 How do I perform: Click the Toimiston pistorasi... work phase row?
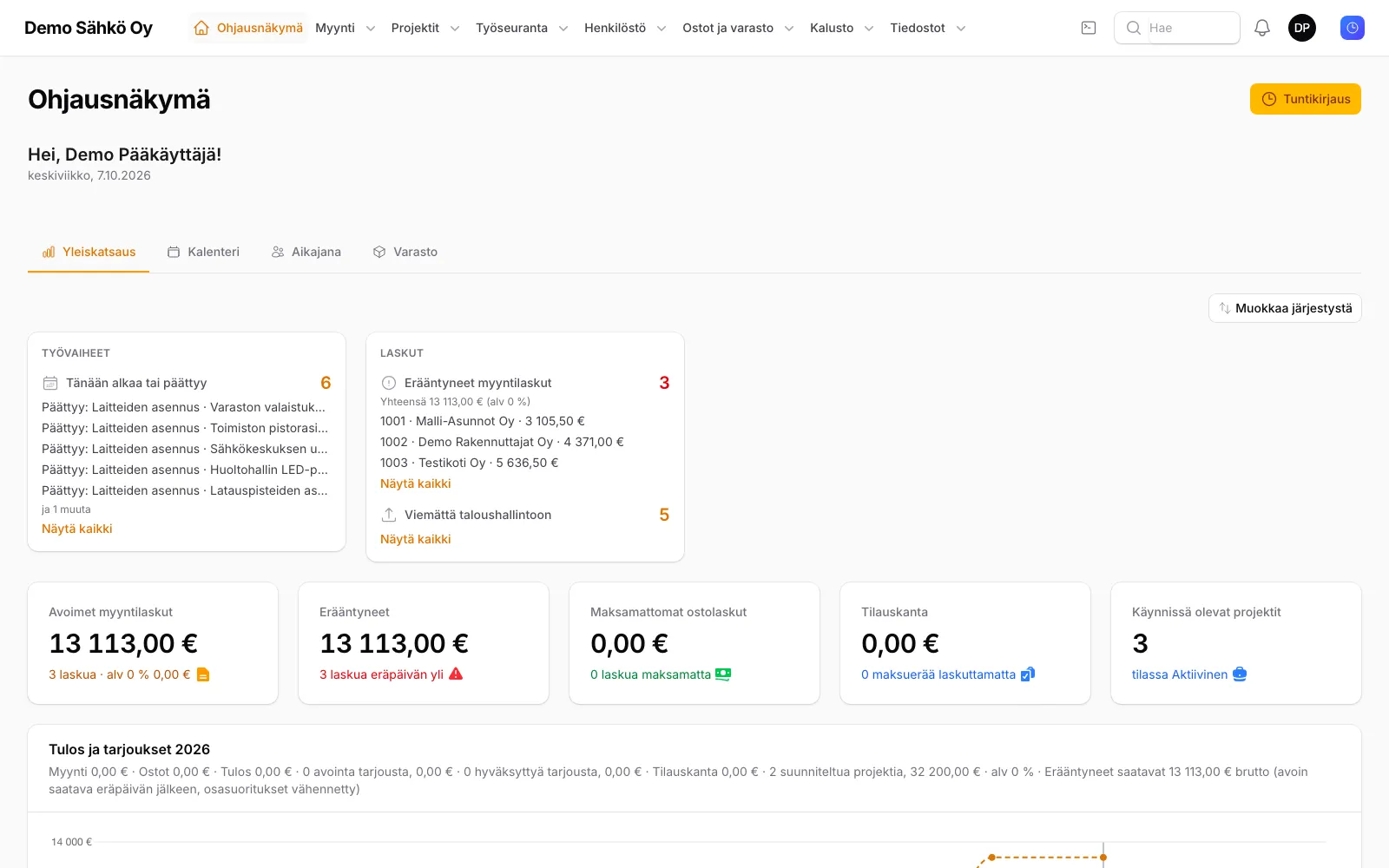(x=185, y=428)
